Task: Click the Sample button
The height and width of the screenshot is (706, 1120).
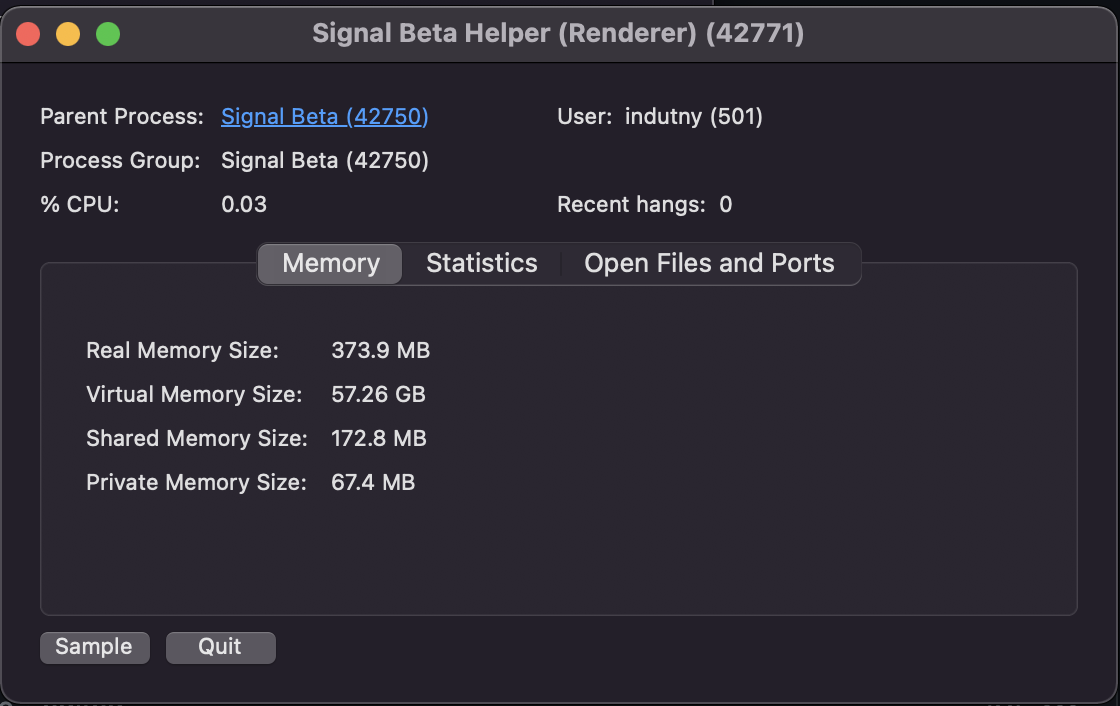Action: coord(94,647)
